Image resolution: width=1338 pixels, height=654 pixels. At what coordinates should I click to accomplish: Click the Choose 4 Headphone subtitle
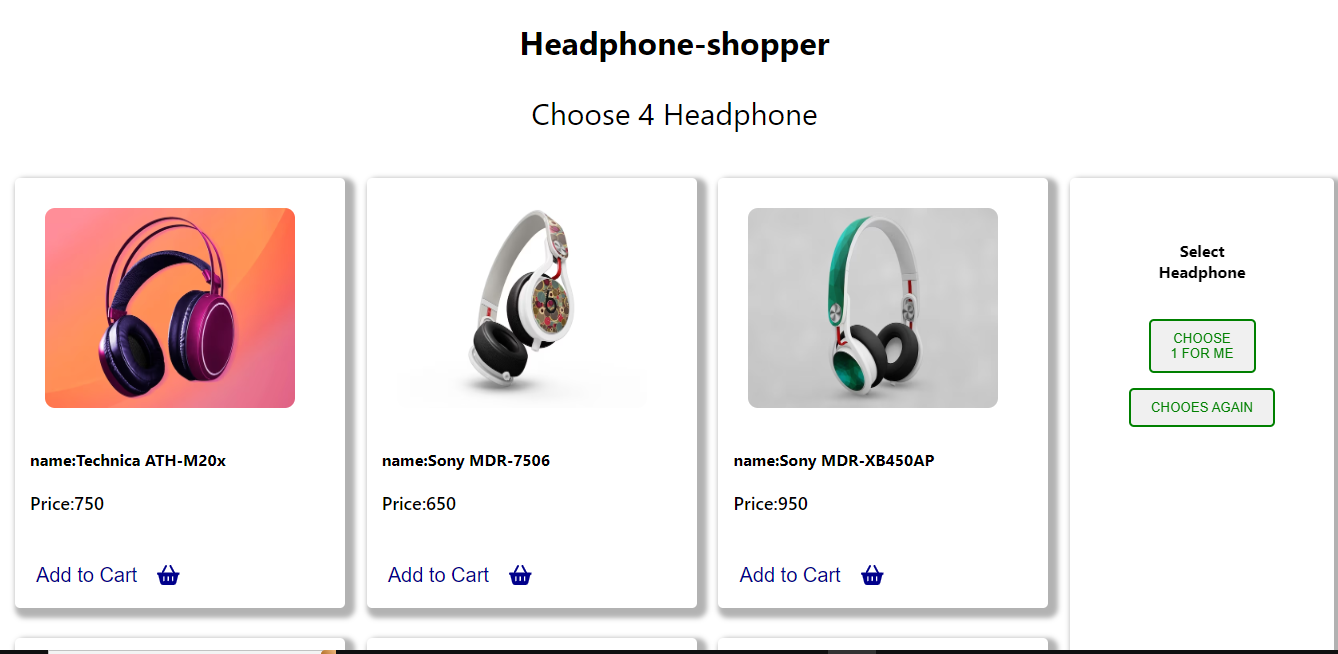[x=675, y=115]
